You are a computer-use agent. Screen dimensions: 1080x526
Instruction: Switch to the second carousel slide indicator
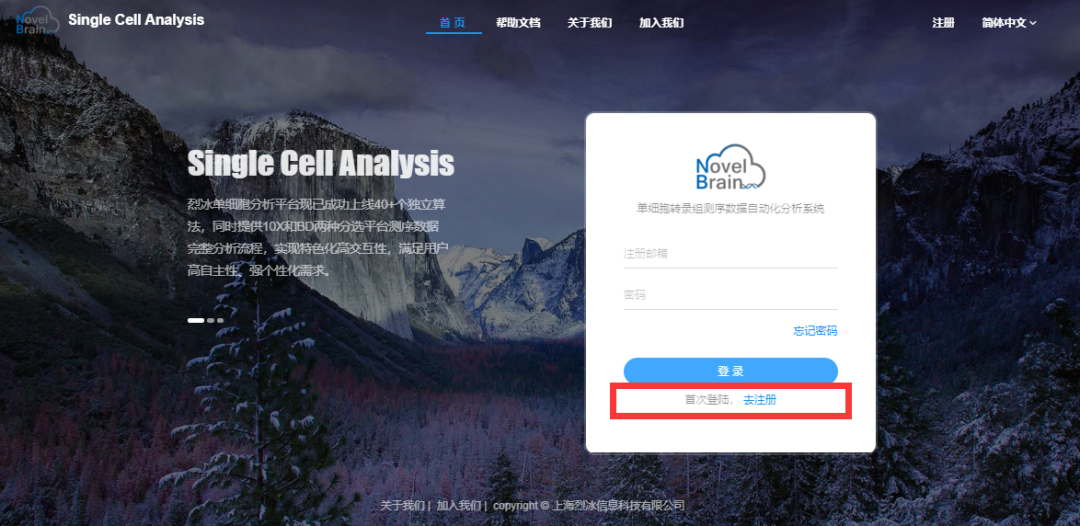[x=211, y=320]
